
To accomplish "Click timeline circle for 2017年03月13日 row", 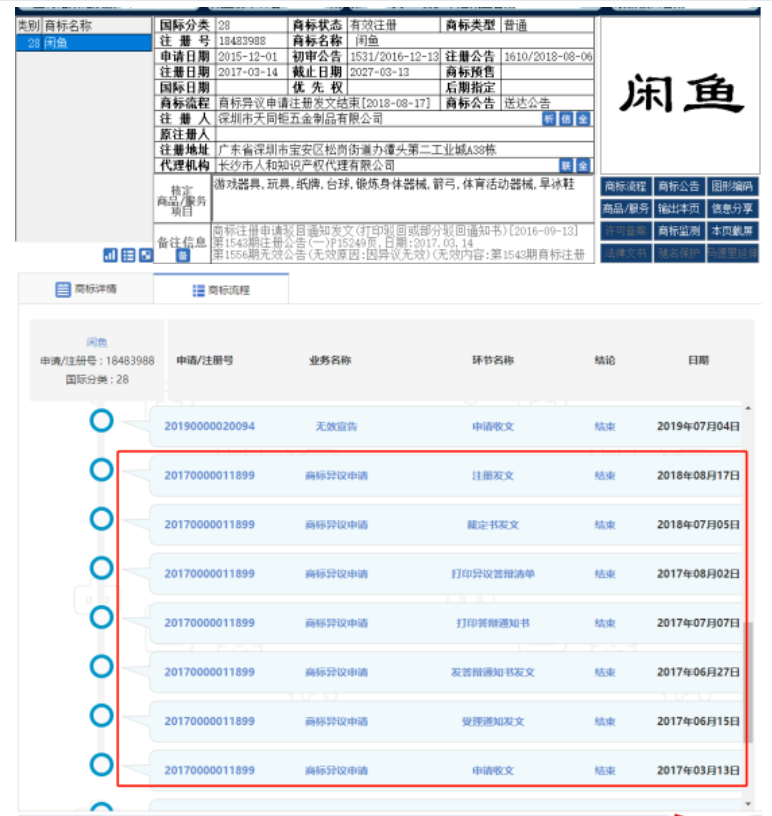I will [102, 764].
